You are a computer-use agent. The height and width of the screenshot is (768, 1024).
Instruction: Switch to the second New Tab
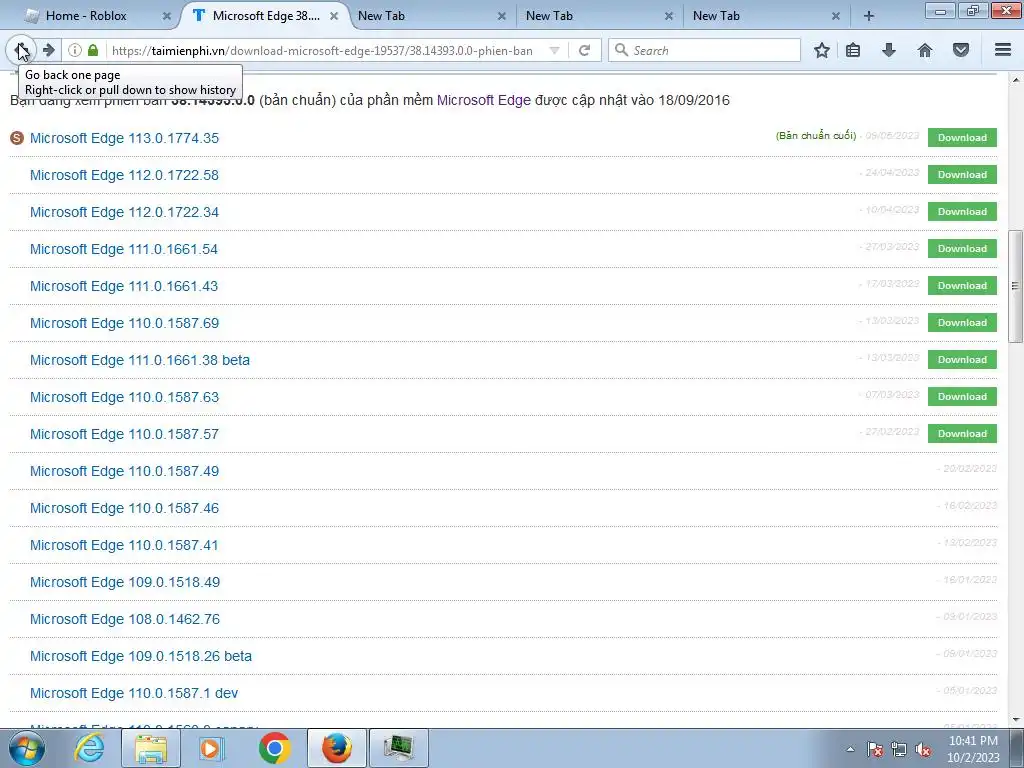coord(549,16)
